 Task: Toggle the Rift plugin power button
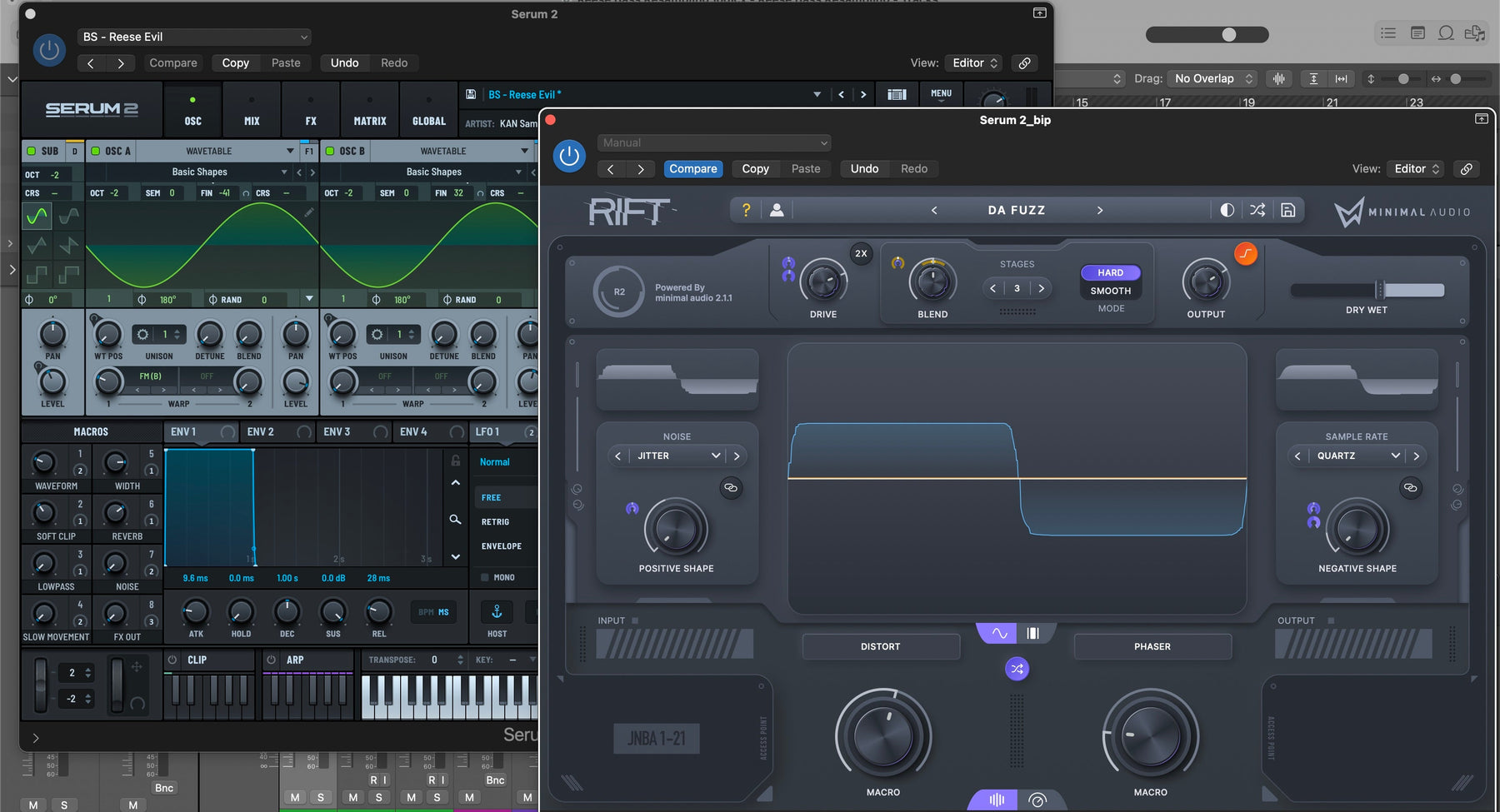click(569, 157)
